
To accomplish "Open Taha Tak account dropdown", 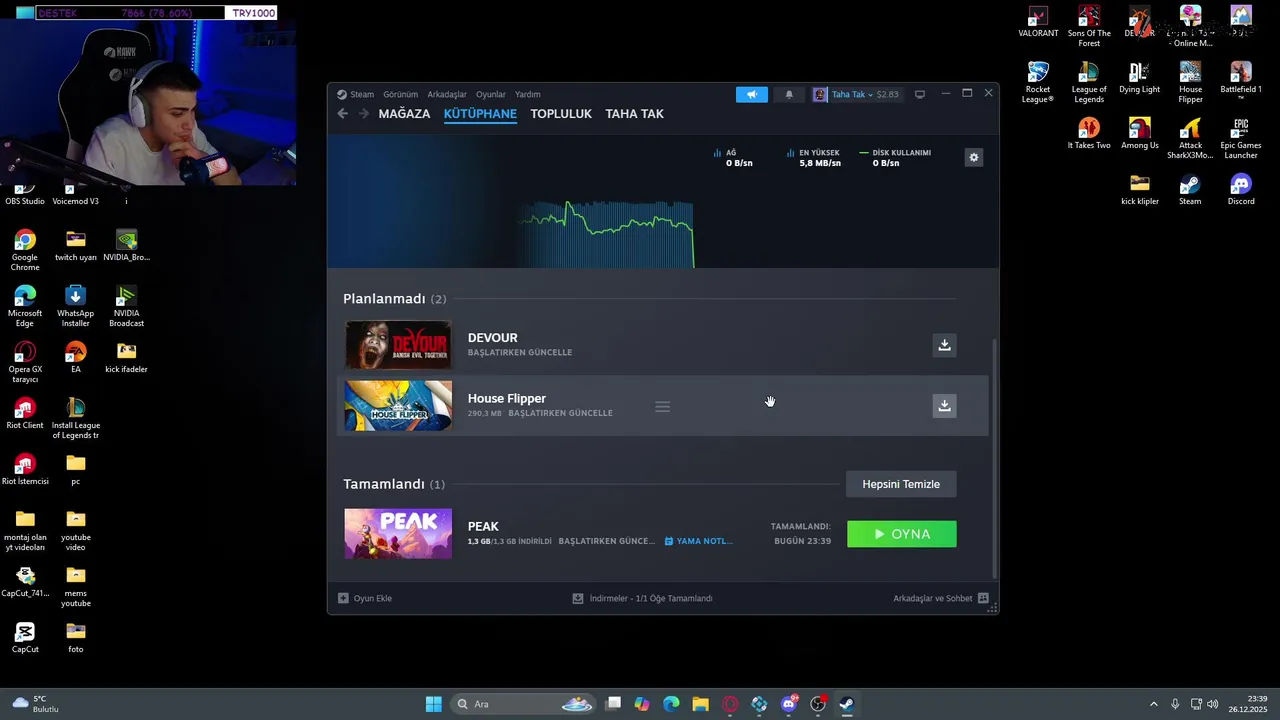I will [855, 94].
